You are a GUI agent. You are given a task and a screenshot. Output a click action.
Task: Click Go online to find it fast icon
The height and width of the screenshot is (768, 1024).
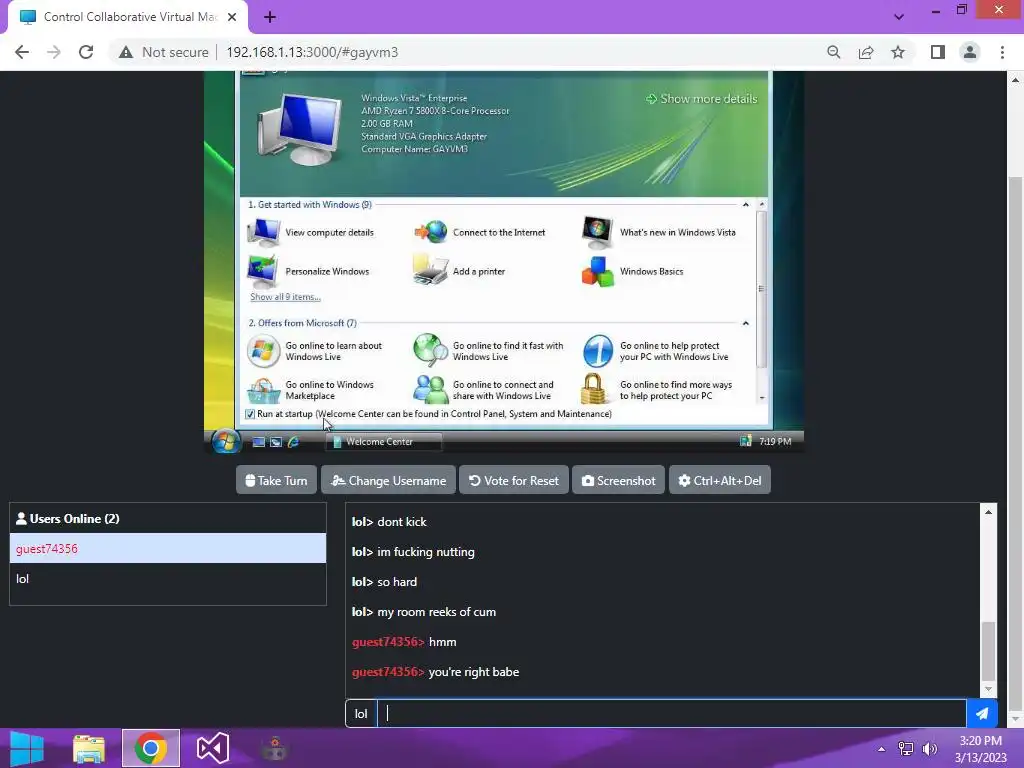(430, 350)
